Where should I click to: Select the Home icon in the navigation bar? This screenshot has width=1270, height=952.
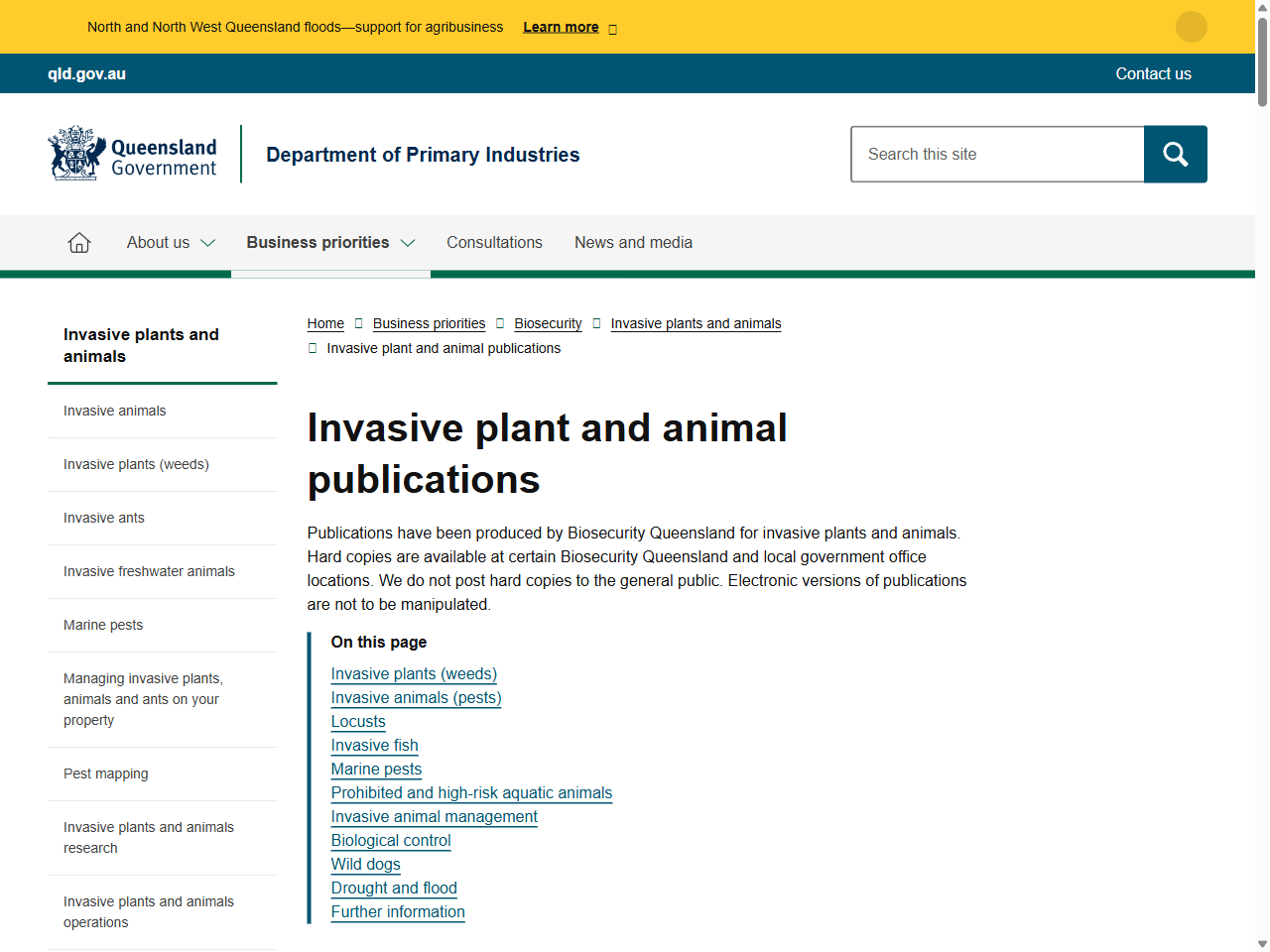point(78,242)
